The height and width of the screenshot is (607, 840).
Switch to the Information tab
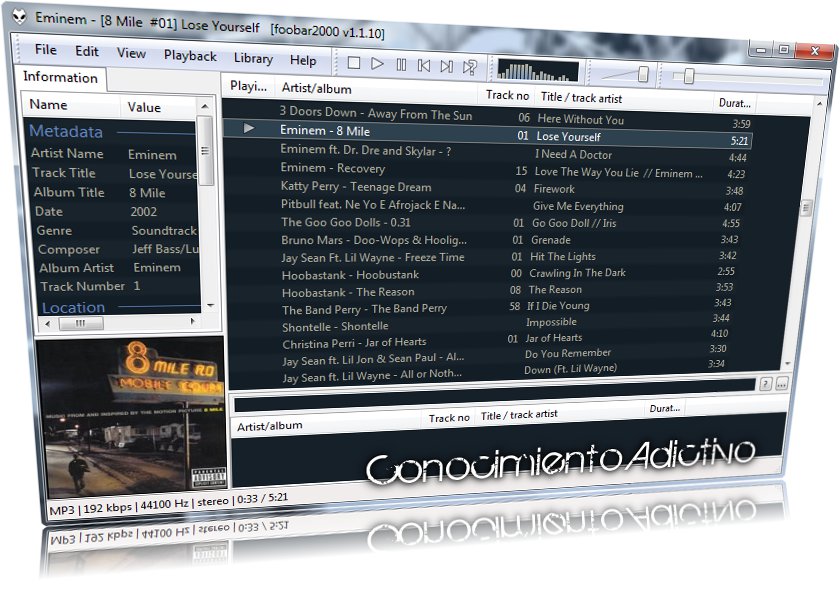pyautogui.click(x=62, y=78)
